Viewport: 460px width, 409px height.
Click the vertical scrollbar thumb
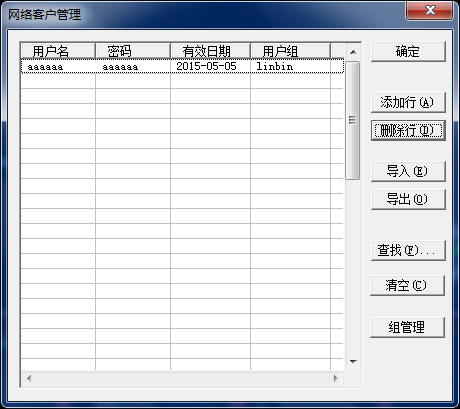pyautogui.click(x=353, y=120)
